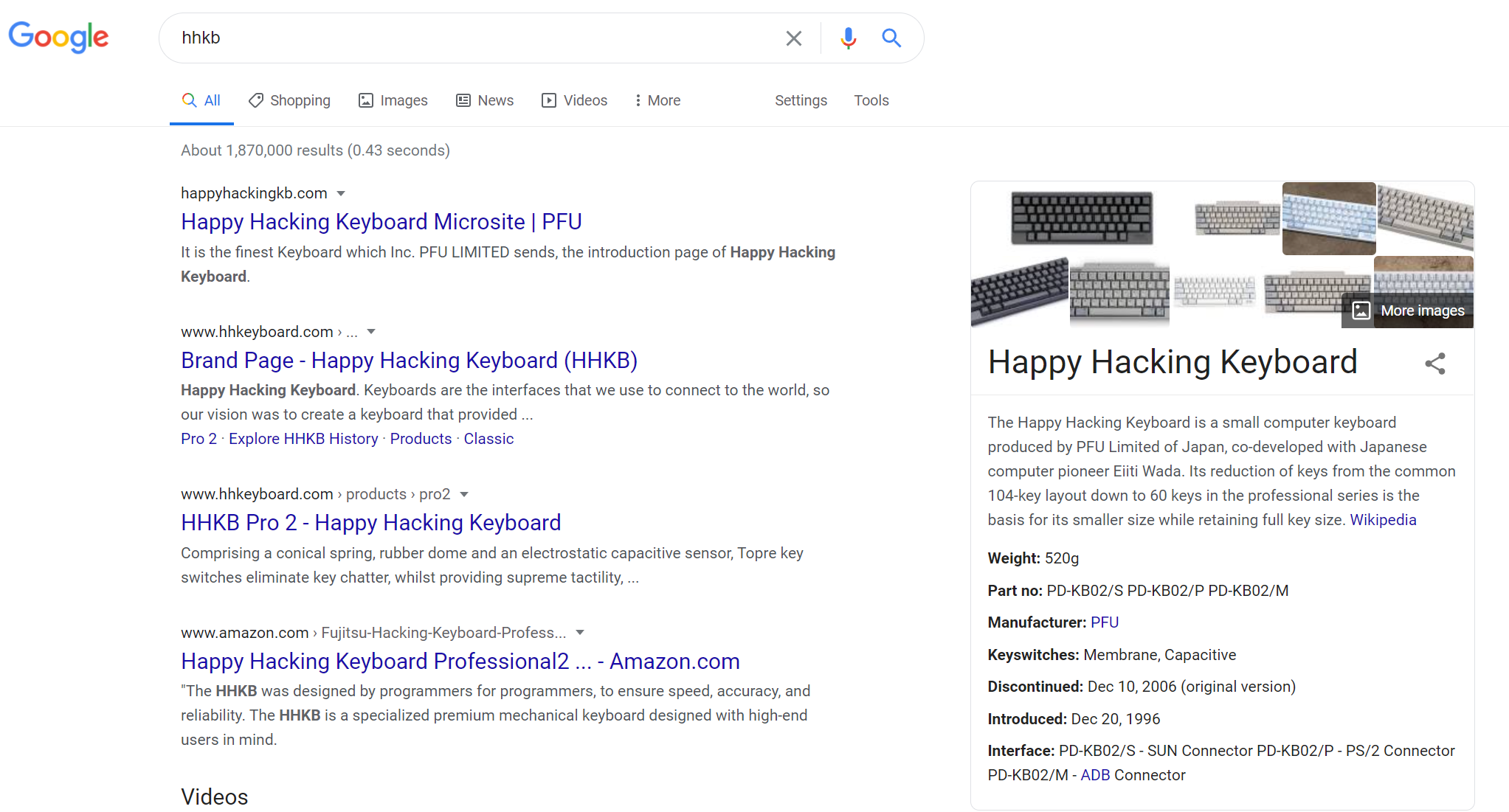Open the Tools menu

coord(871,100)
